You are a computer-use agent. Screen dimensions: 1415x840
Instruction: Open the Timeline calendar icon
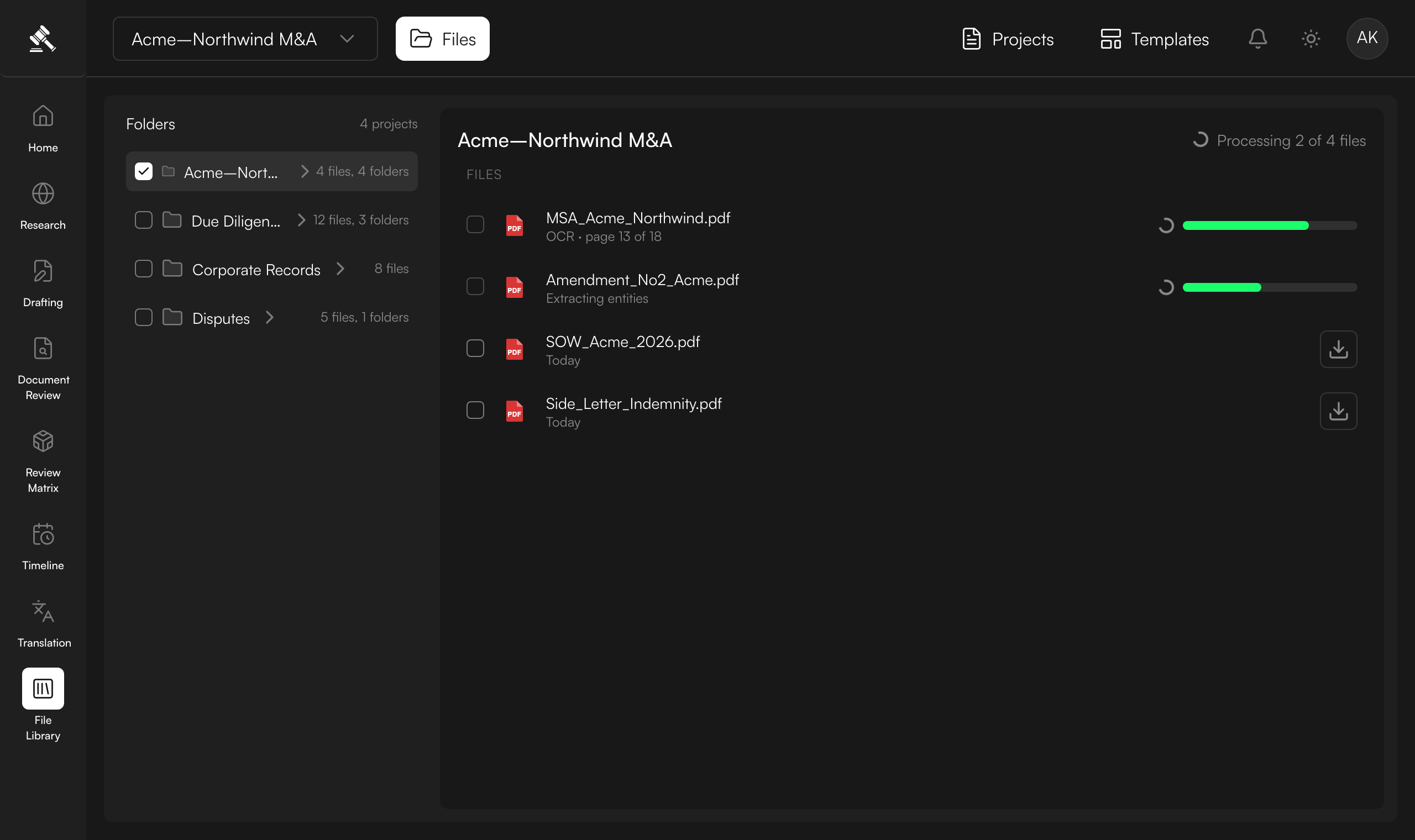pyautogui.click(x=43, y=534)
